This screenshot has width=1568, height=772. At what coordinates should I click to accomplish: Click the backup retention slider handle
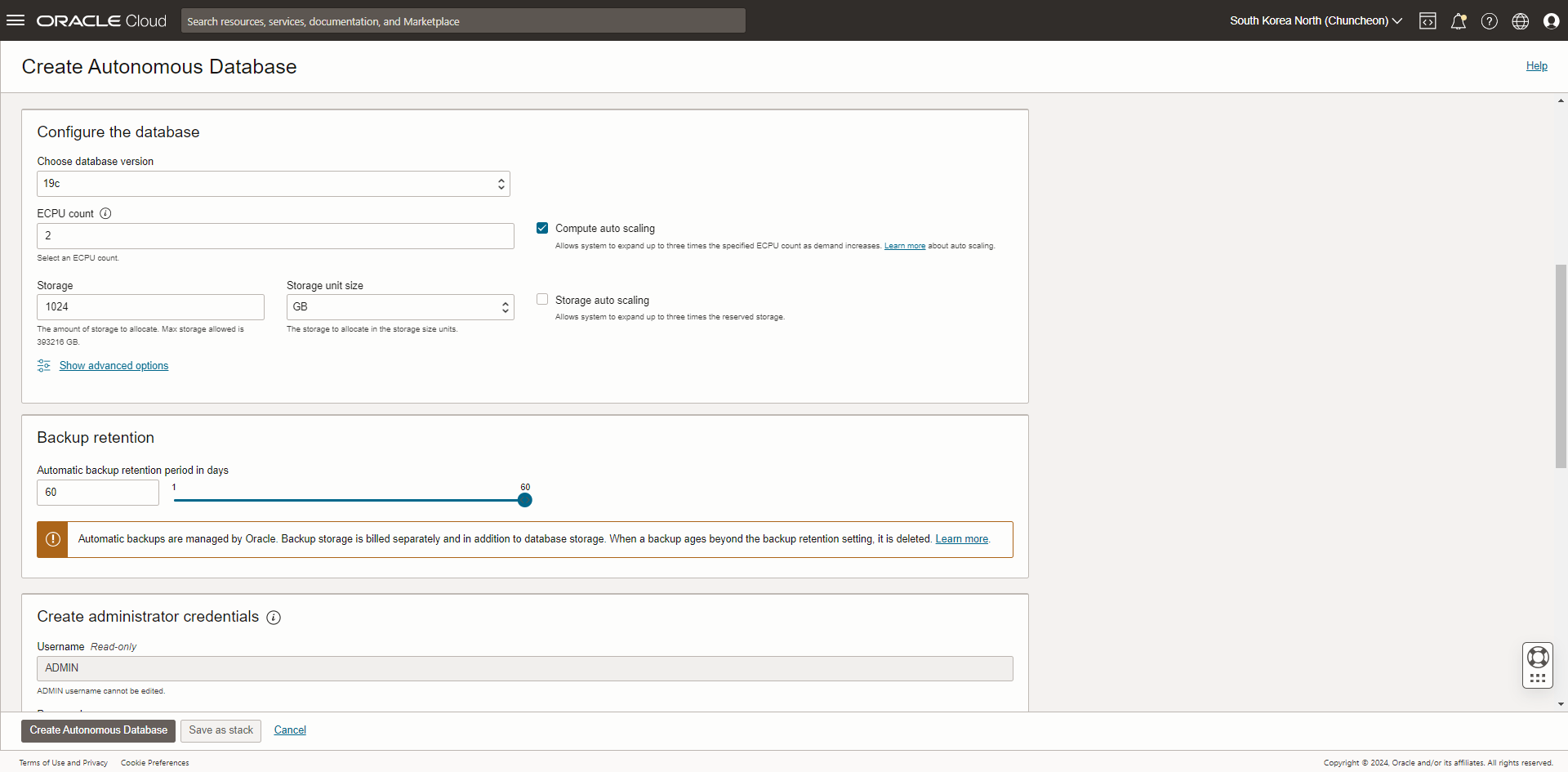(x=525, y=500)
